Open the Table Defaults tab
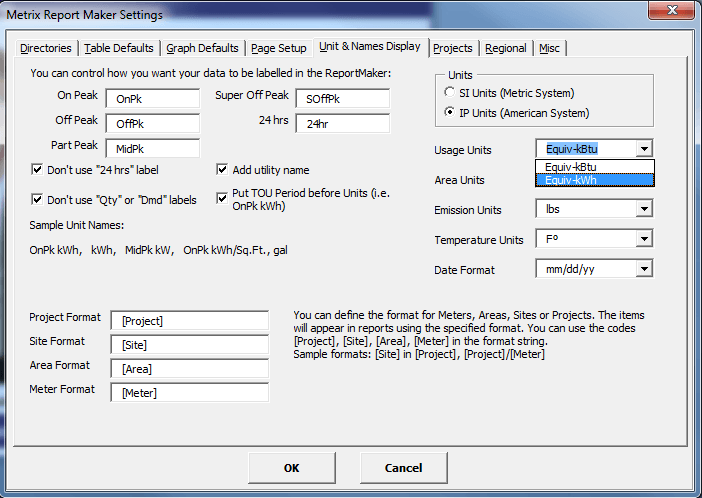The height and width of the screenshot is (498, 702). [119, 48]
